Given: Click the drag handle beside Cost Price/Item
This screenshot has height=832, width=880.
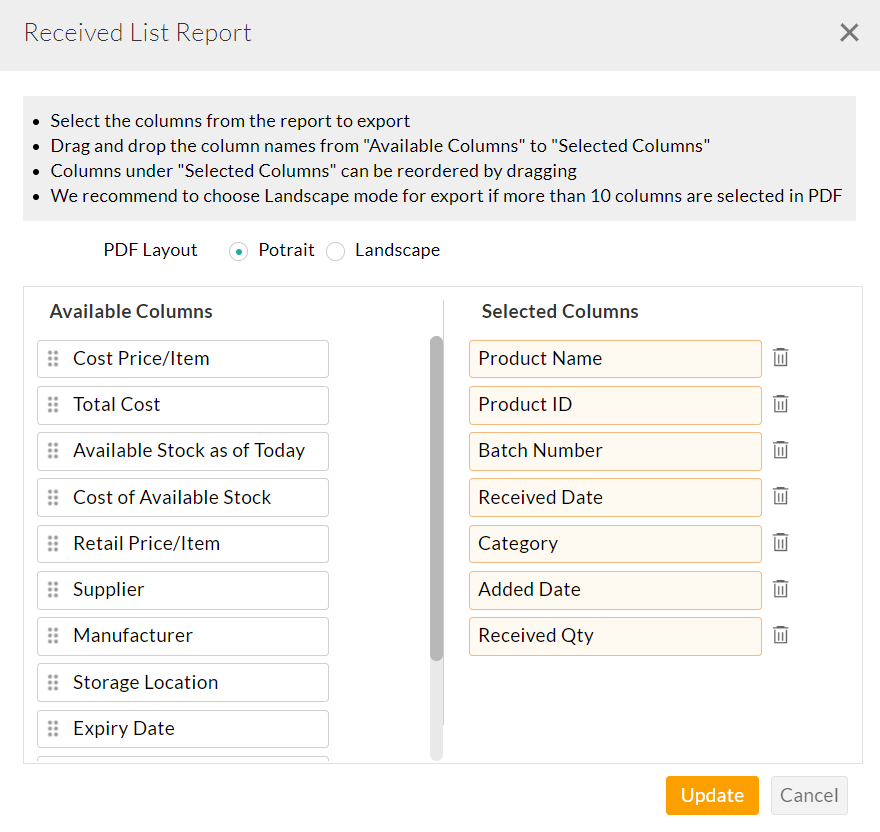Looking at the screenshot, I should pos(53,359).
